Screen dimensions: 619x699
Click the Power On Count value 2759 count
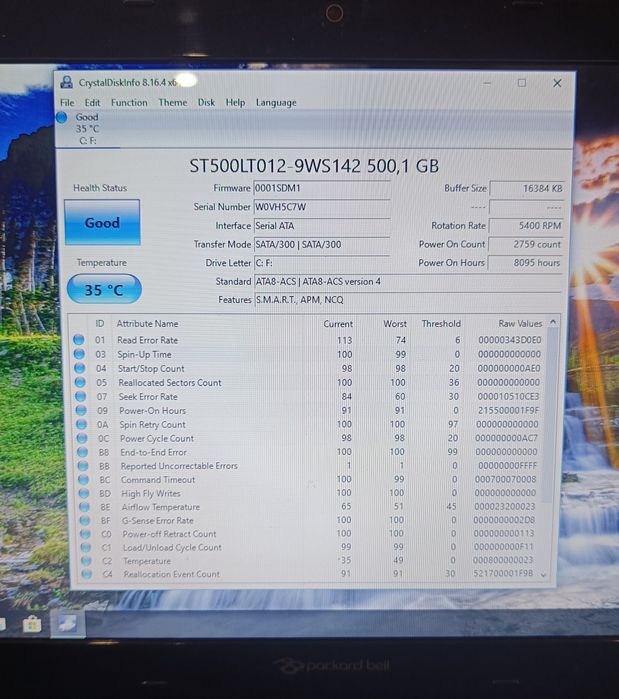pyautogui.click(x=525, y=244)
